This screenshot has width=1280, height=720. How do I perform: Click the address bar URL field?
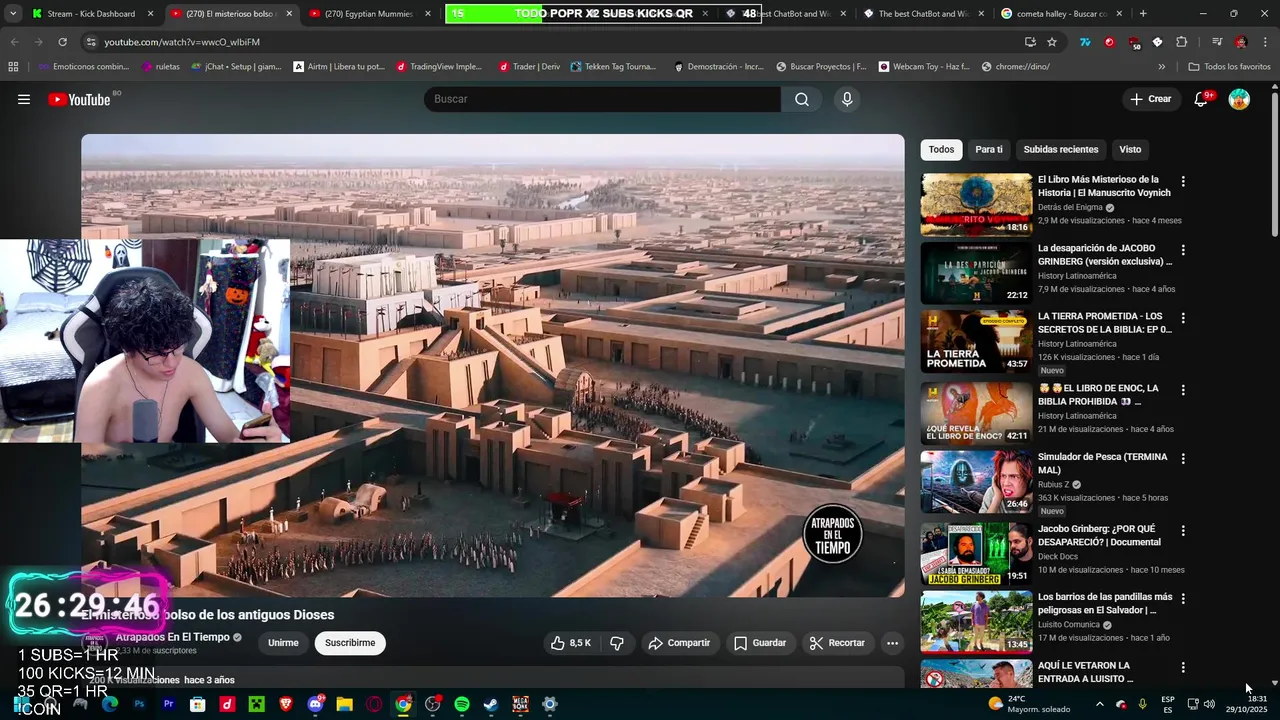point(560,42)
